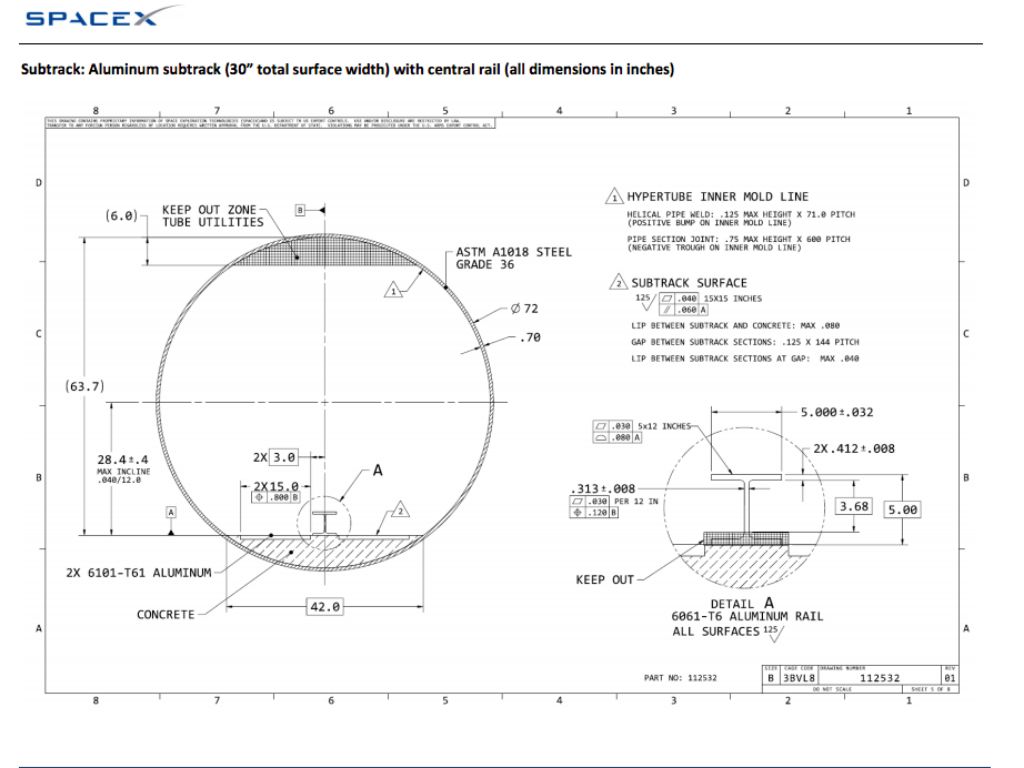Click the 'MAX INCLINE' note
The height and width of the screenshot is (768, 1024).
123,472
